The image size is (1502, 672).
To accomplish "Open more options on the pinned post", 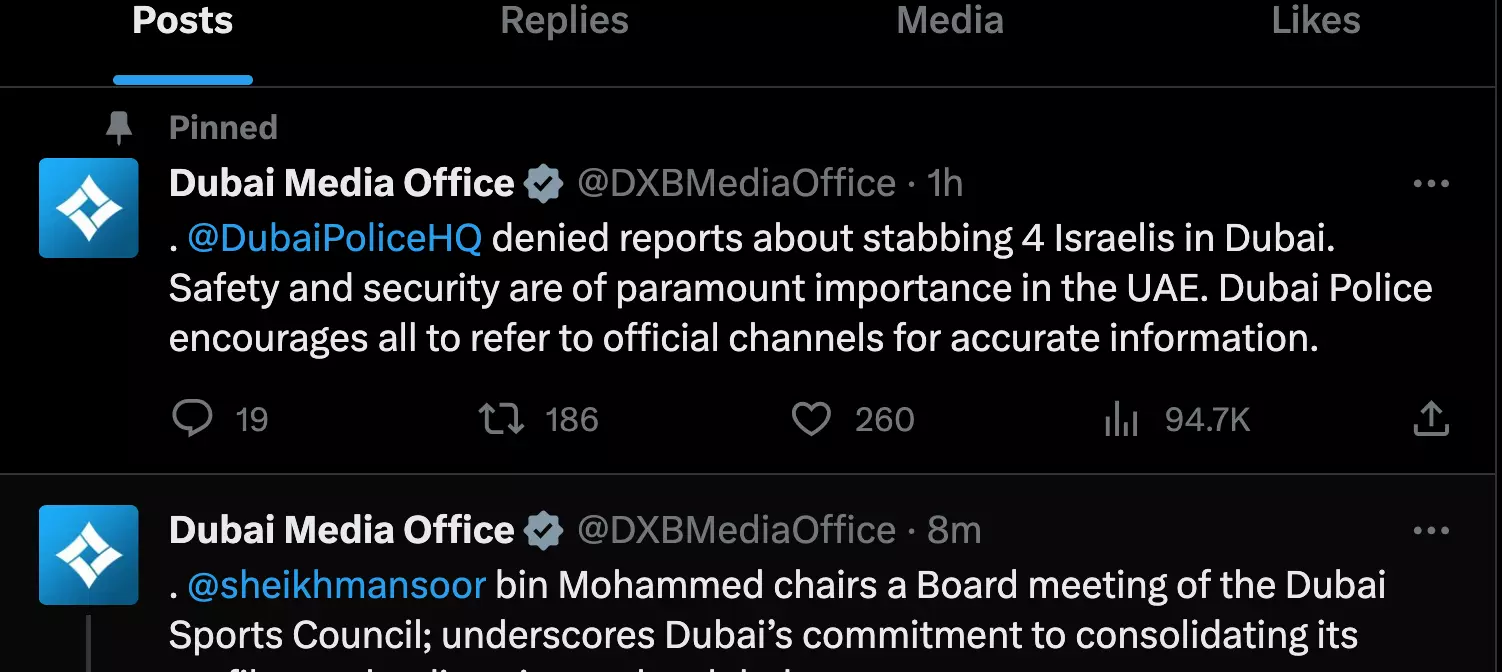I will coord(1431,184).
